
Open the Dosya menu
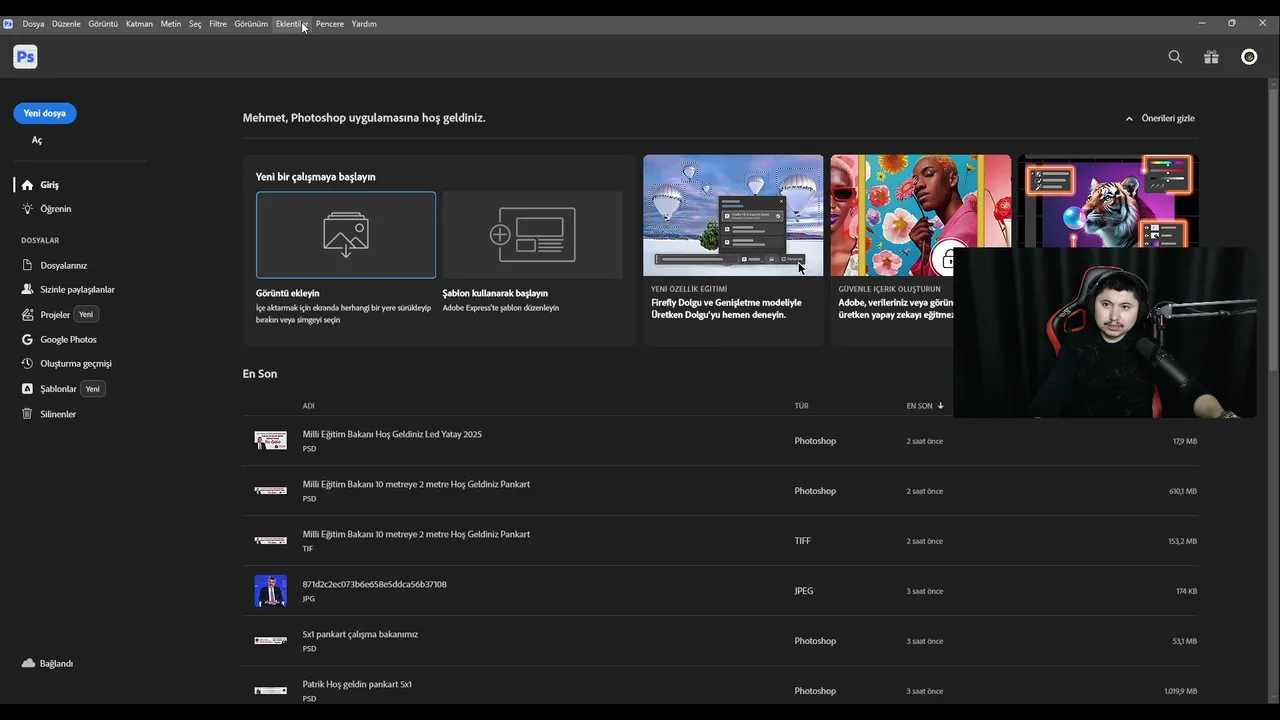pyautogui.click(x=33, y=24)
